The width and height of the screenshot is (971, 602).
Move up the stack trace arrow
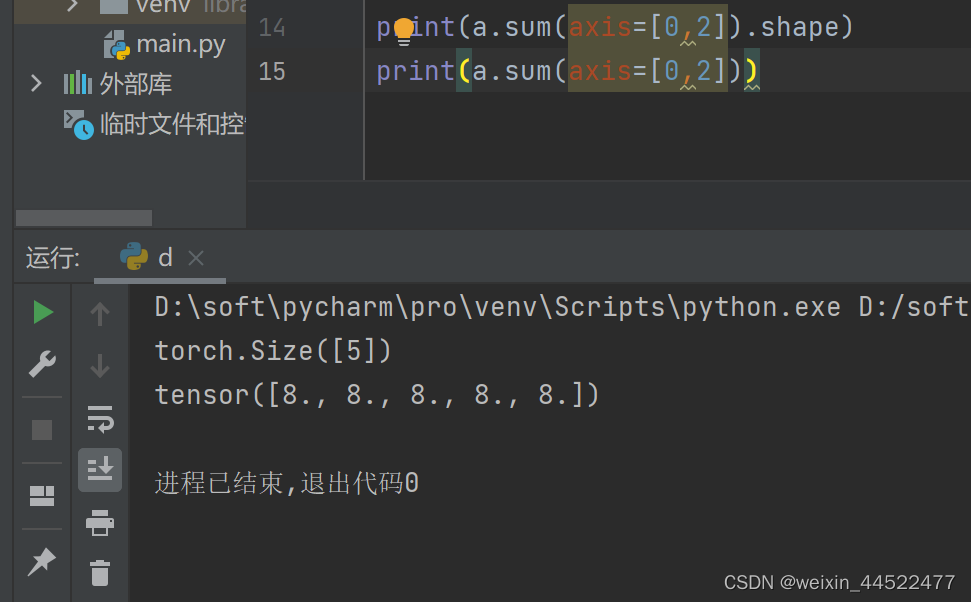pyautogui.click(x=100, y=313)
